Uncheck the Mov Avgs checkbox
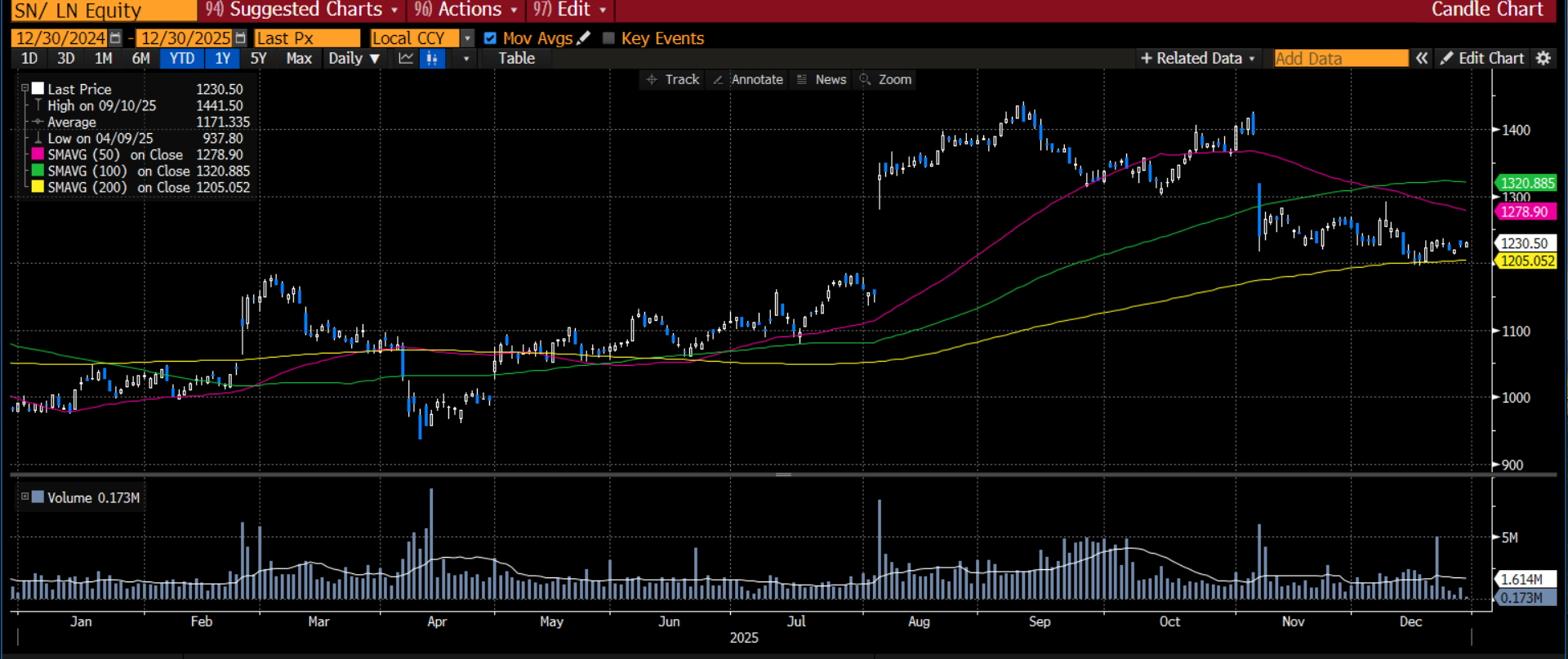The image size is (1568, 659). 490,38
